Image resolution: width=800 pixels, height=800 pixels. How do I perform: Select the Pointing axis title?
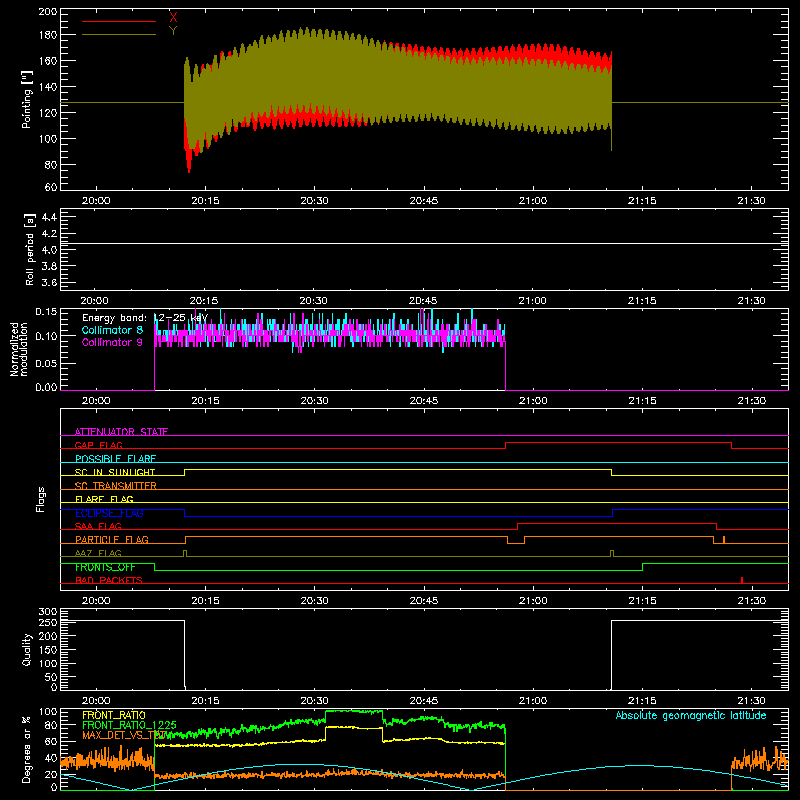(x=27, y=99)
